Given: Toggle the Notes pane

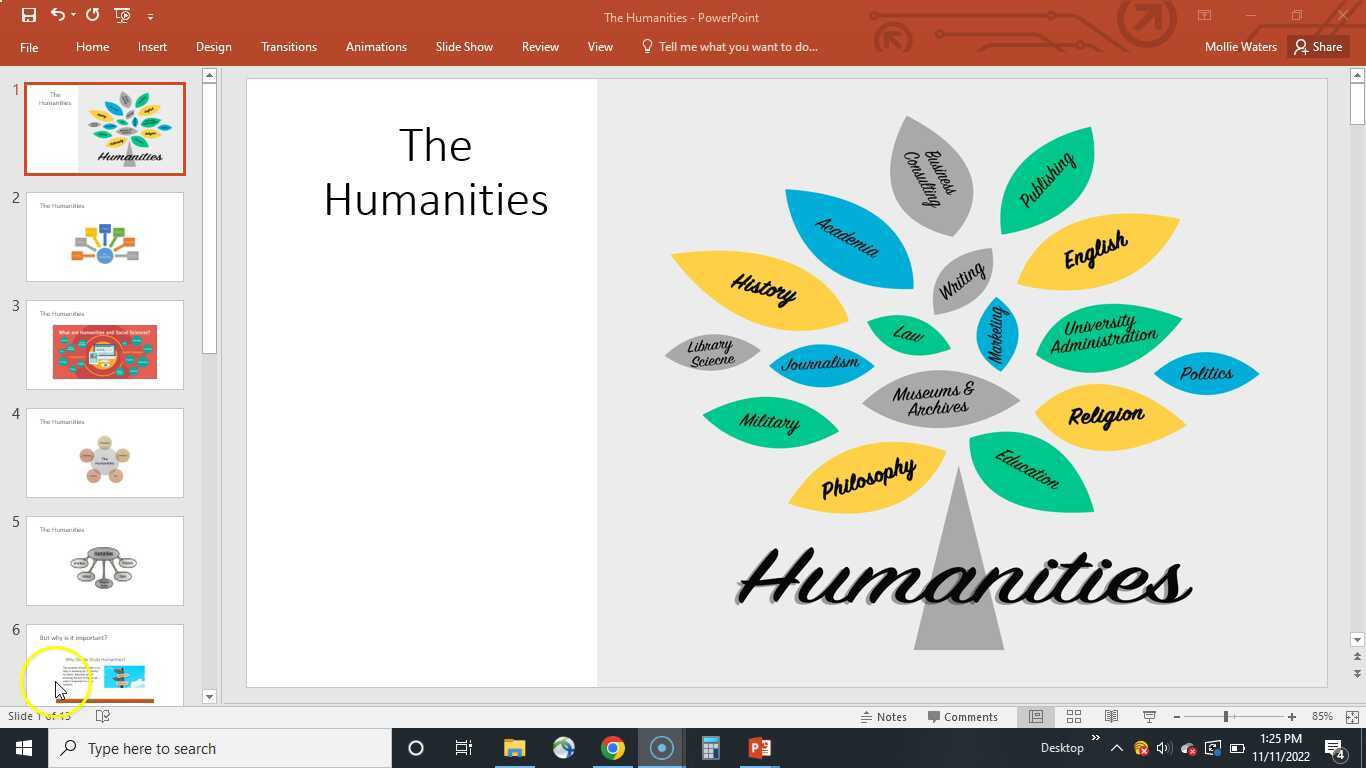Looking at the screenshot, I should coord(884,717).
